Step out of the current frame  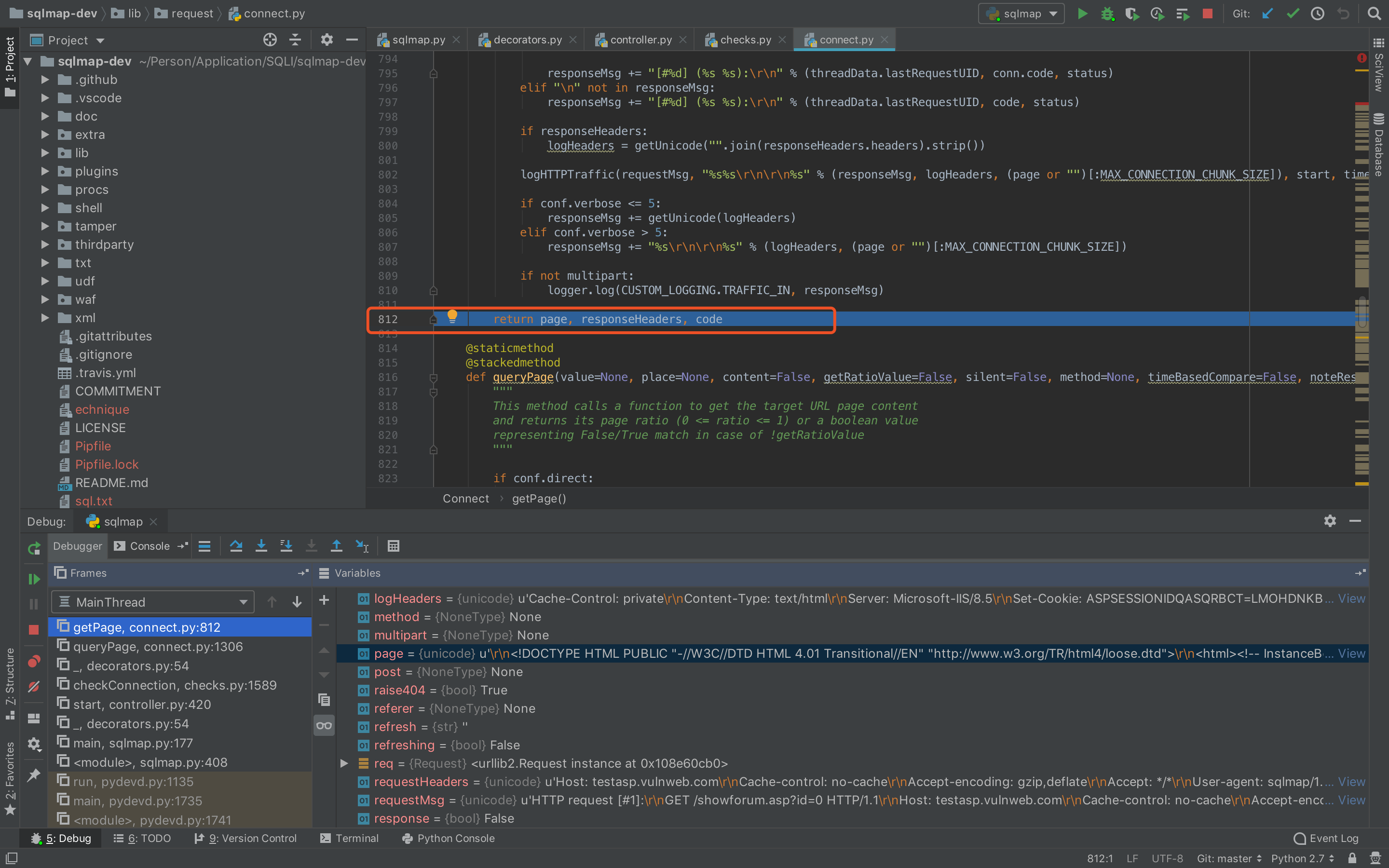(337, 546)
